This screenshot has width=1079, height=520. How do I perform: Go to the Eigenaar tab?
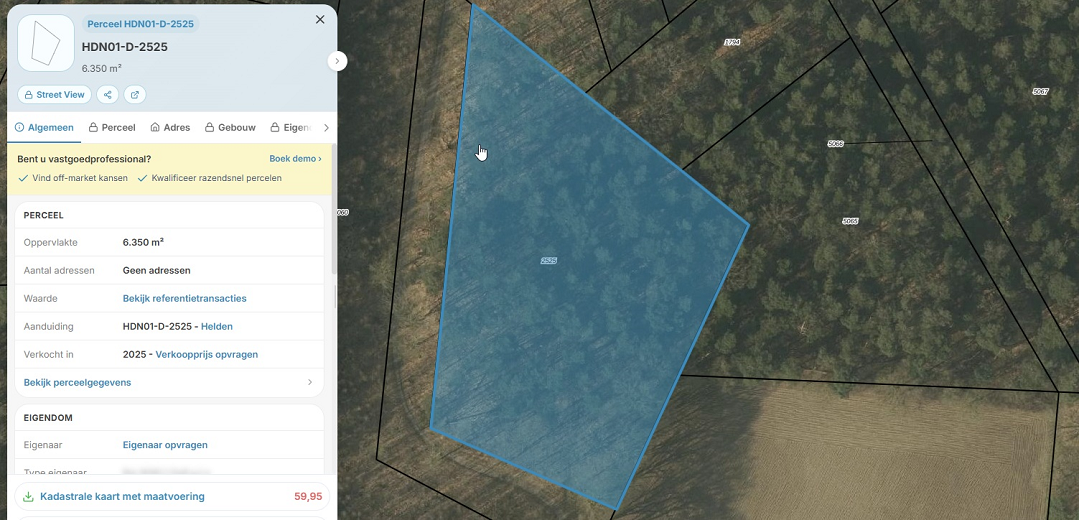[x=290, y=128]
